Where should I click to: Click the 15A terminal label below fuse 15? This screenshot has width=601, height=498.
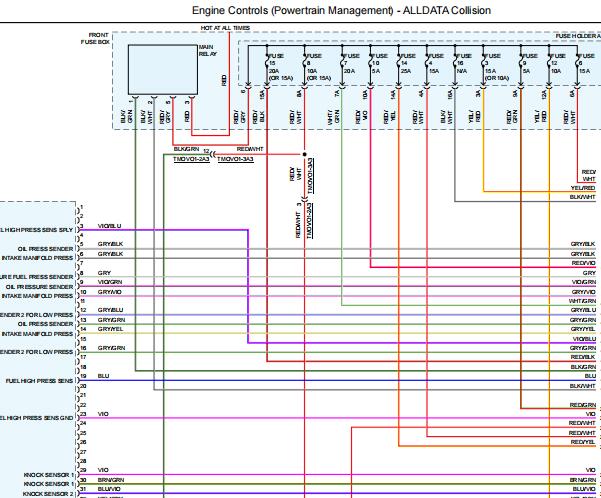point(262,95)
